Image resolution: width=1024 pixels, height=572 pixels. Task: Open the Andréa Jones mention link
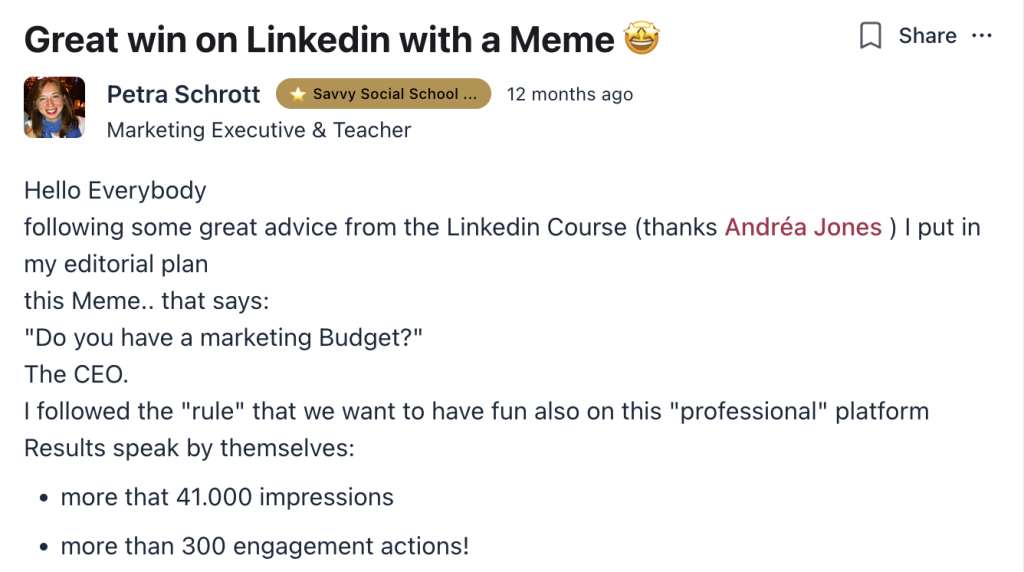point(803,227)
